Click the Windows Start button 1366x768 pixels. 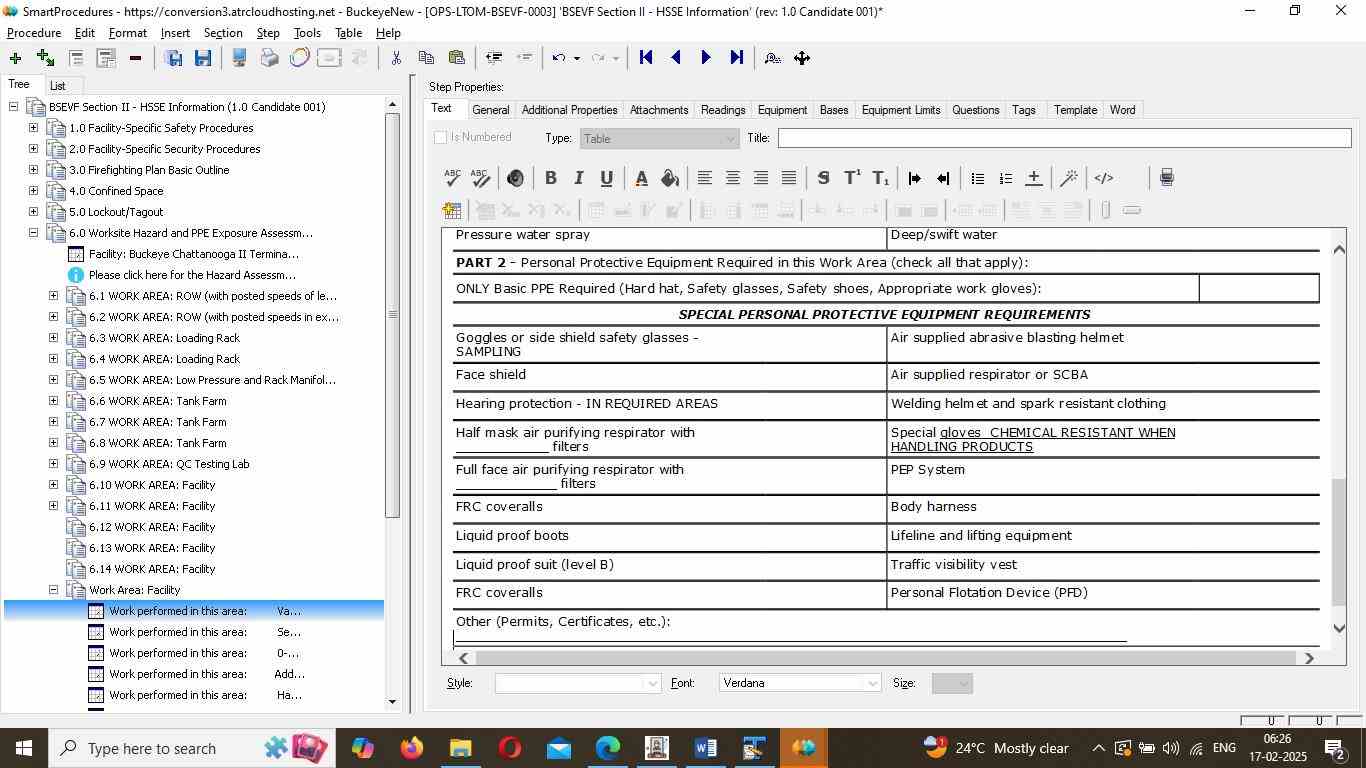[x=23, y=748]
